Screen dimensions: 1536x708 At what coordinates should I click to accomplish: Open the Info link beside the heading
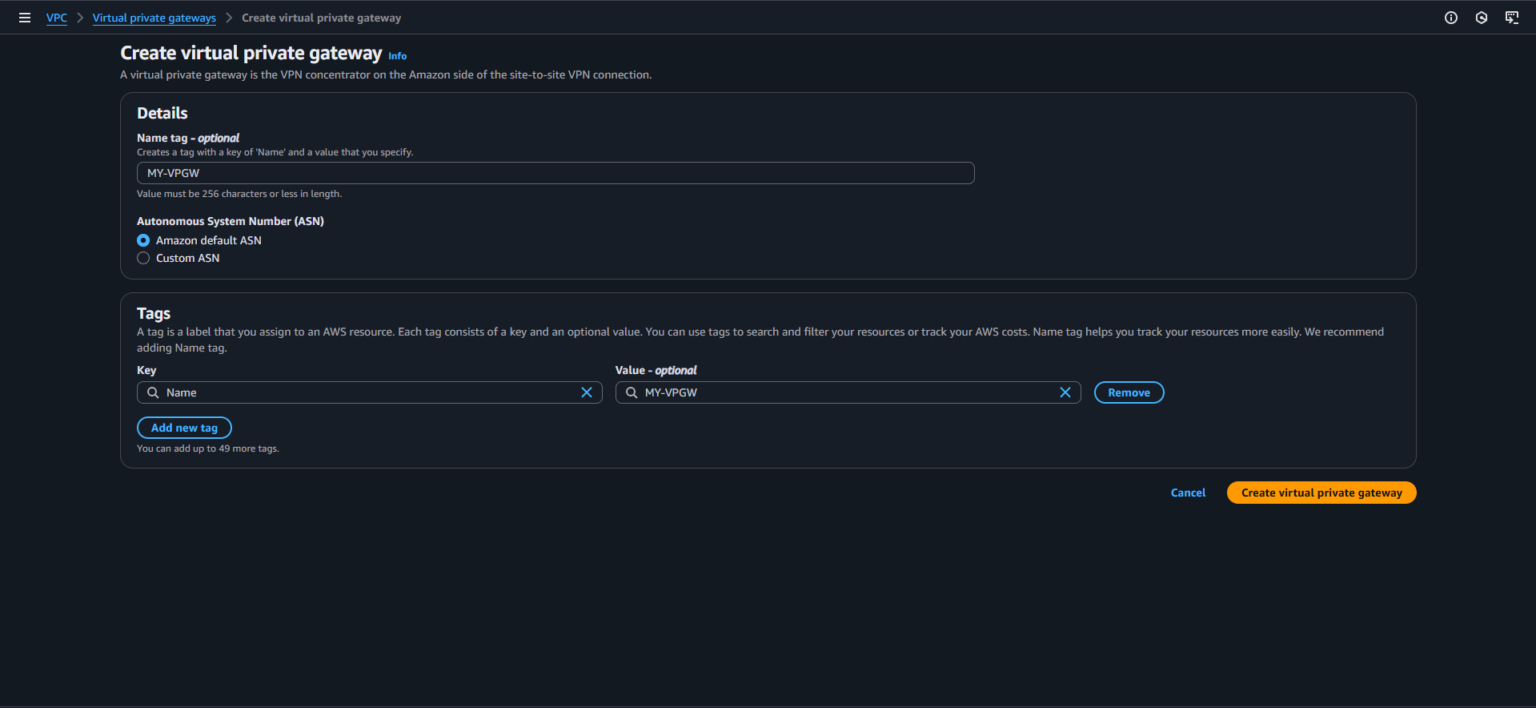tap(397, 56)
